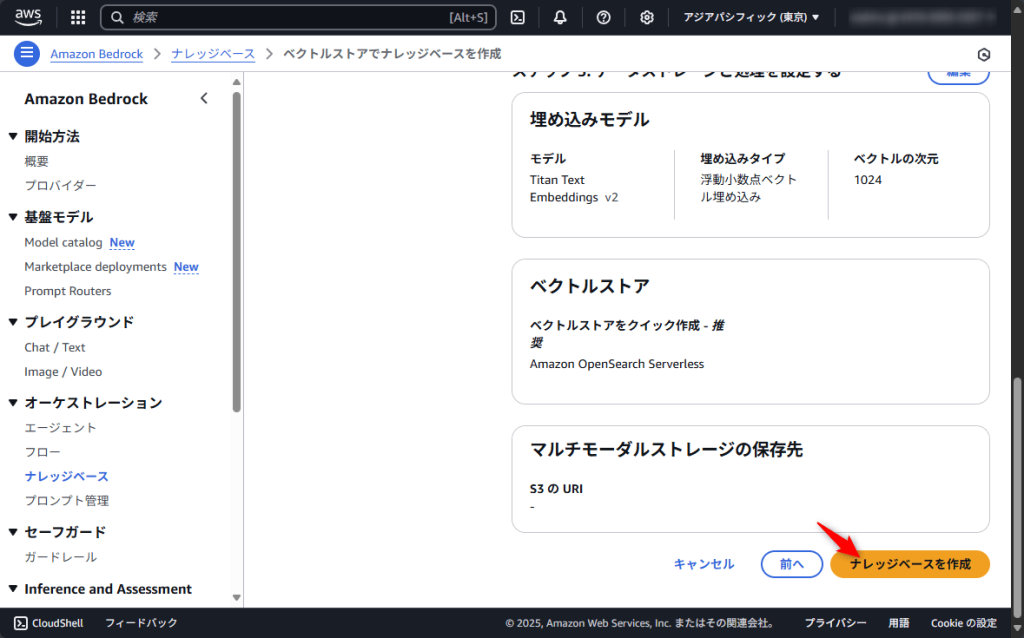Click the sidebar scrollbar thumb
The width and height of the screenshot is (1024, 638).
tap(236, 252)
